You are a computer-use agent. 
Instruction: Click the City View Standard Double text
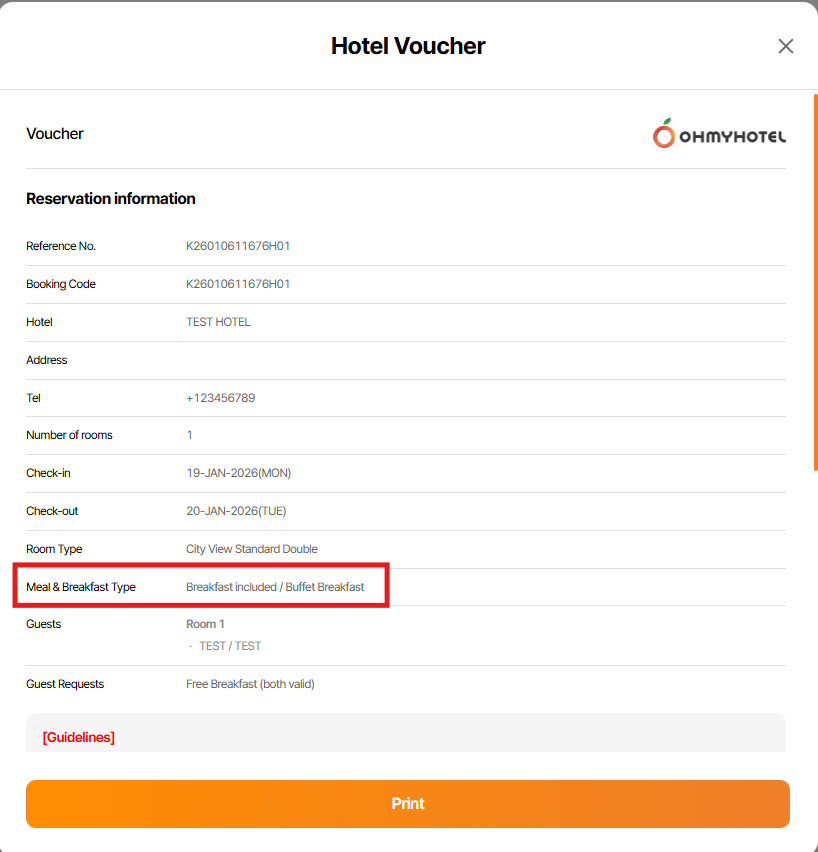(252, 549)
